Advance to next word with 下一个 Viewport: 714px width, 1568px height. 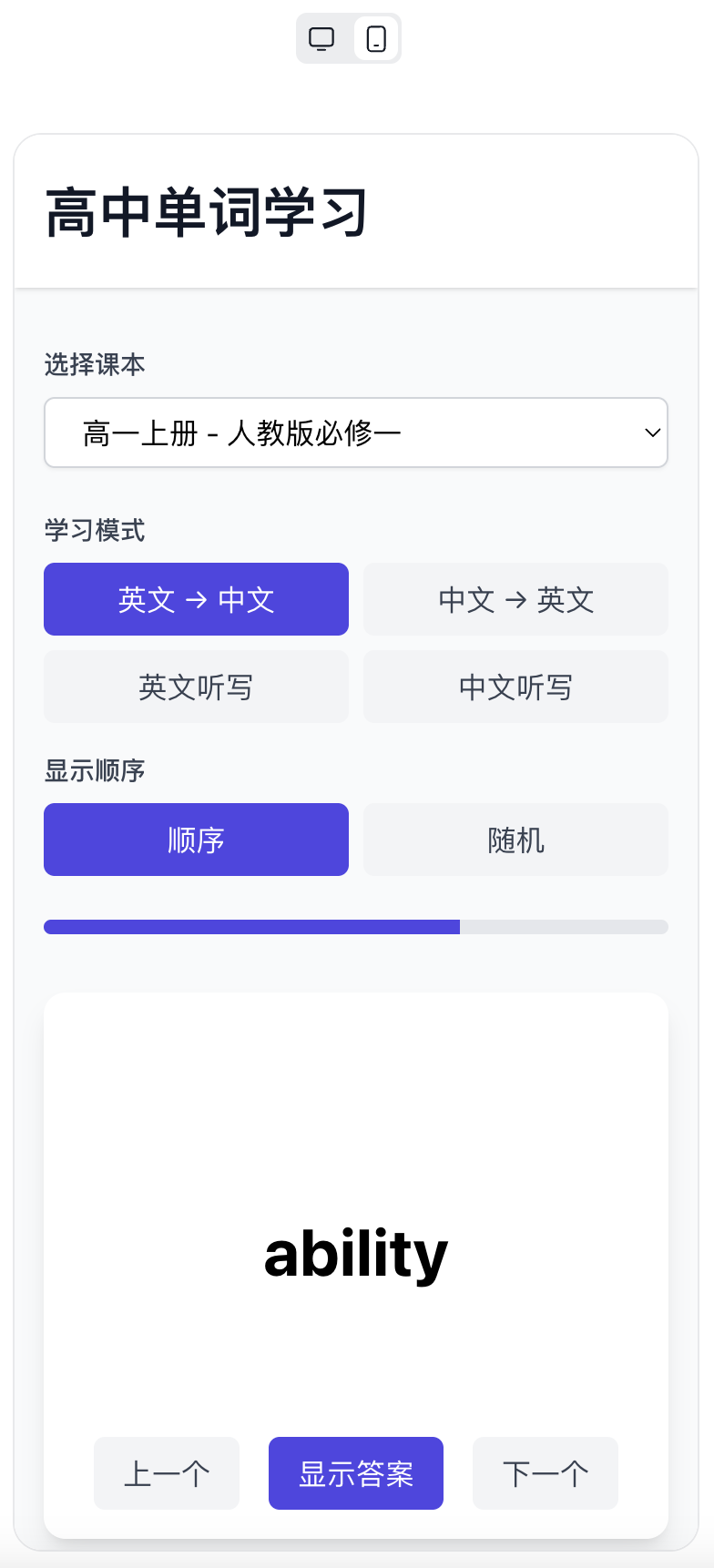pyautogui.click(x=545, y=1473)
